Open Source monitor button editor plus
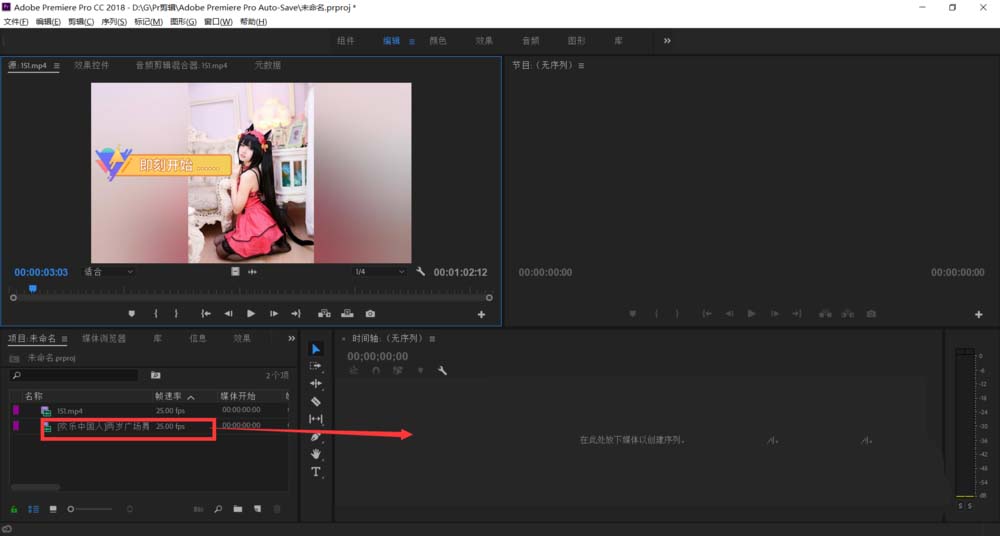The width and height of the screenshot is (1000, 536). tap(482, 315)
